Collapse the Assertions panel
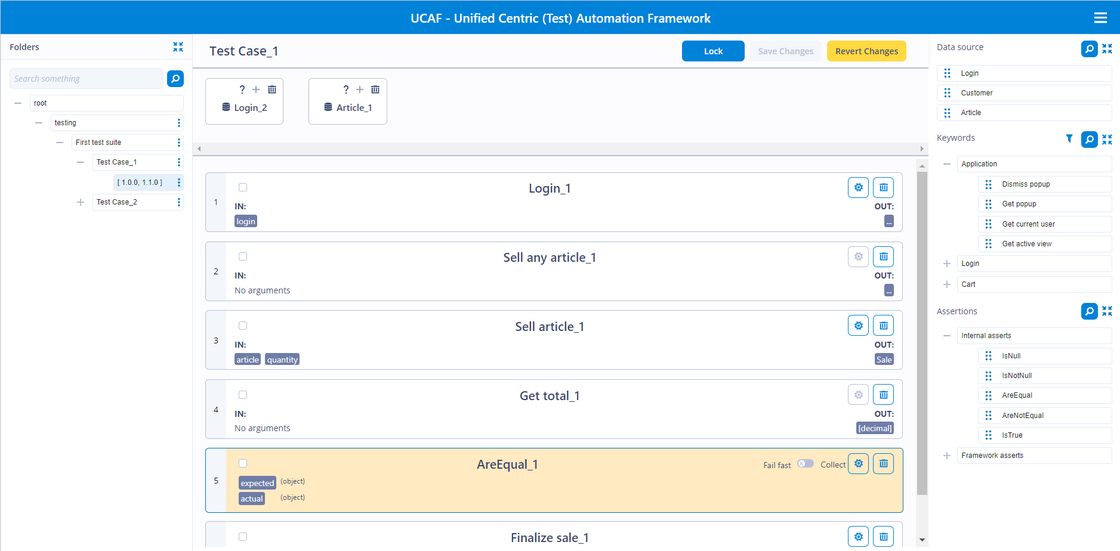This screenshot has height=551, width=1120. [x=1107, y=311]
